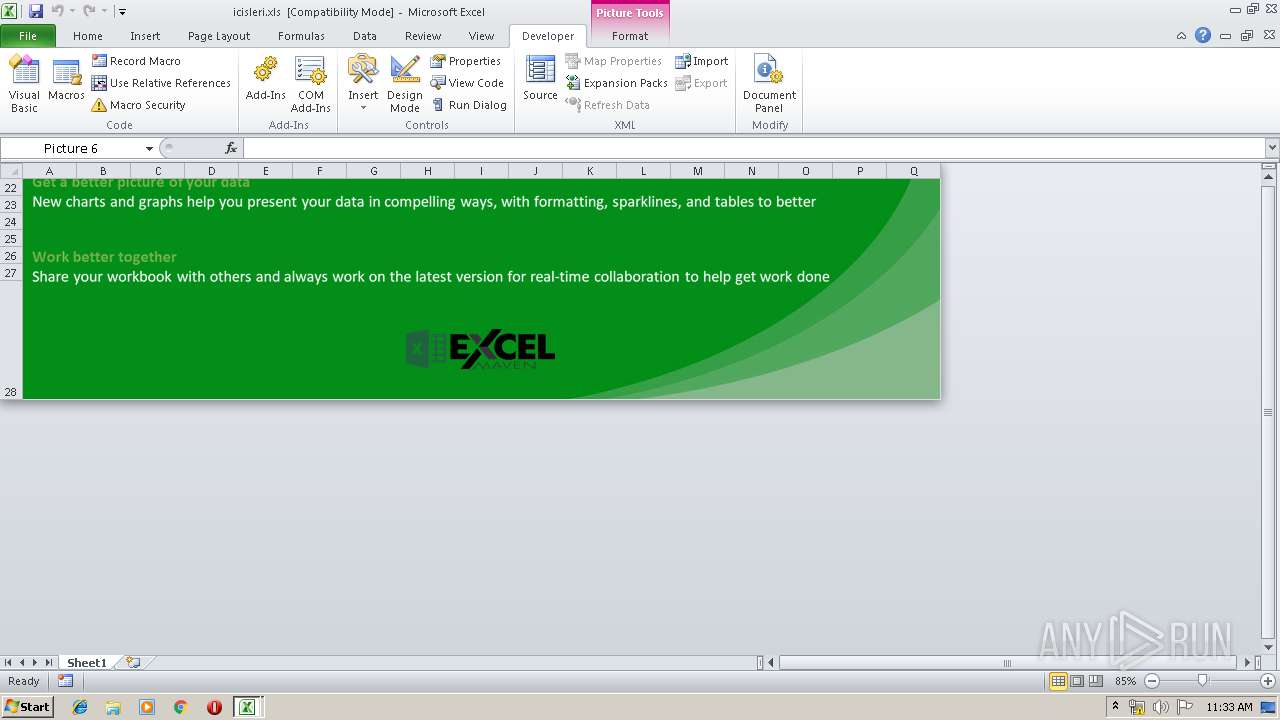
Task: Expand the Name Box dropdown
Action: 149,148
